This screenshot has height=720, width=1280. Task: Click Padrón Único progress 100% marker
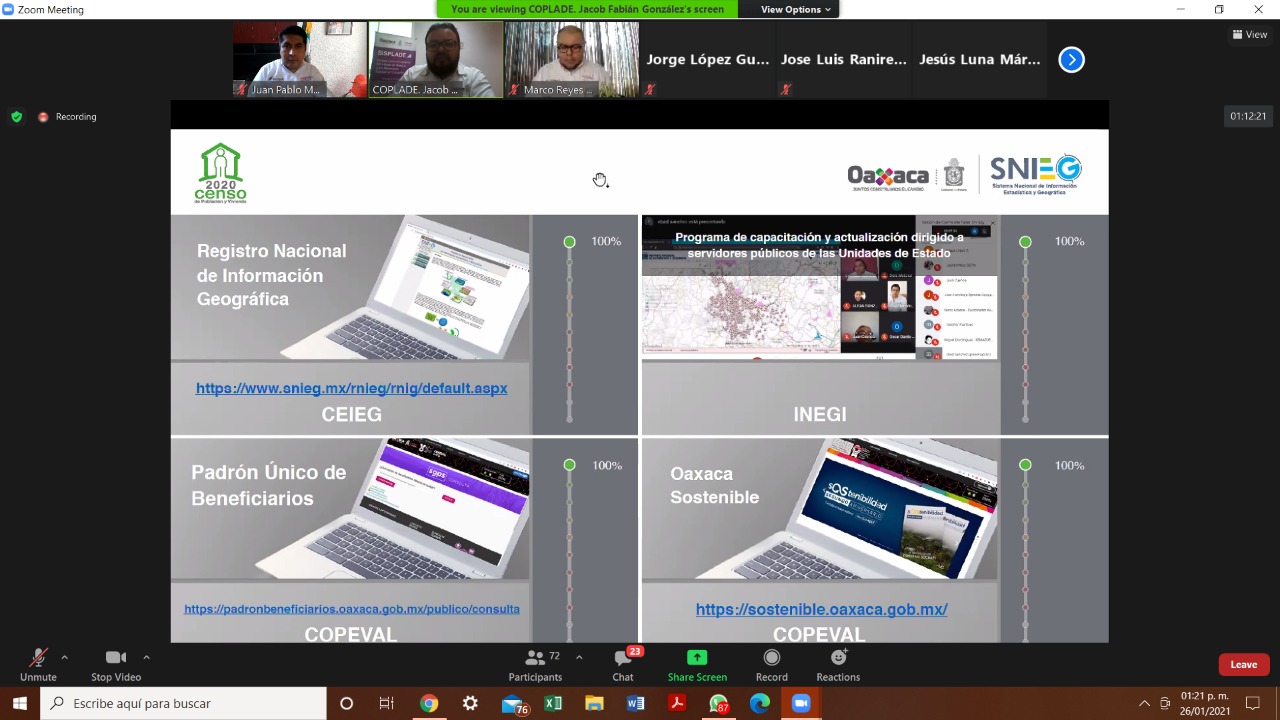(569, 465)
